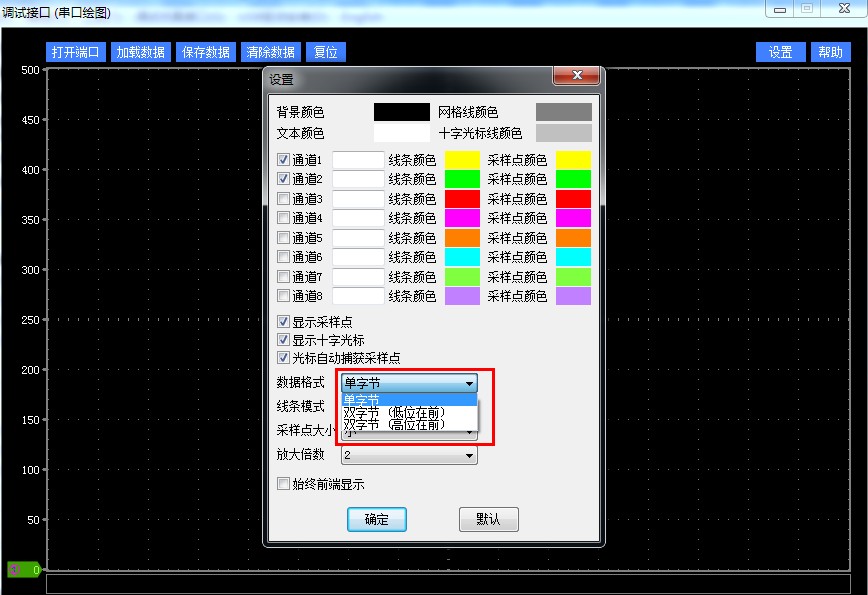Change 通道6 采样点颜色 cyan swatch

pyautogui.click(x=574, y=257)
